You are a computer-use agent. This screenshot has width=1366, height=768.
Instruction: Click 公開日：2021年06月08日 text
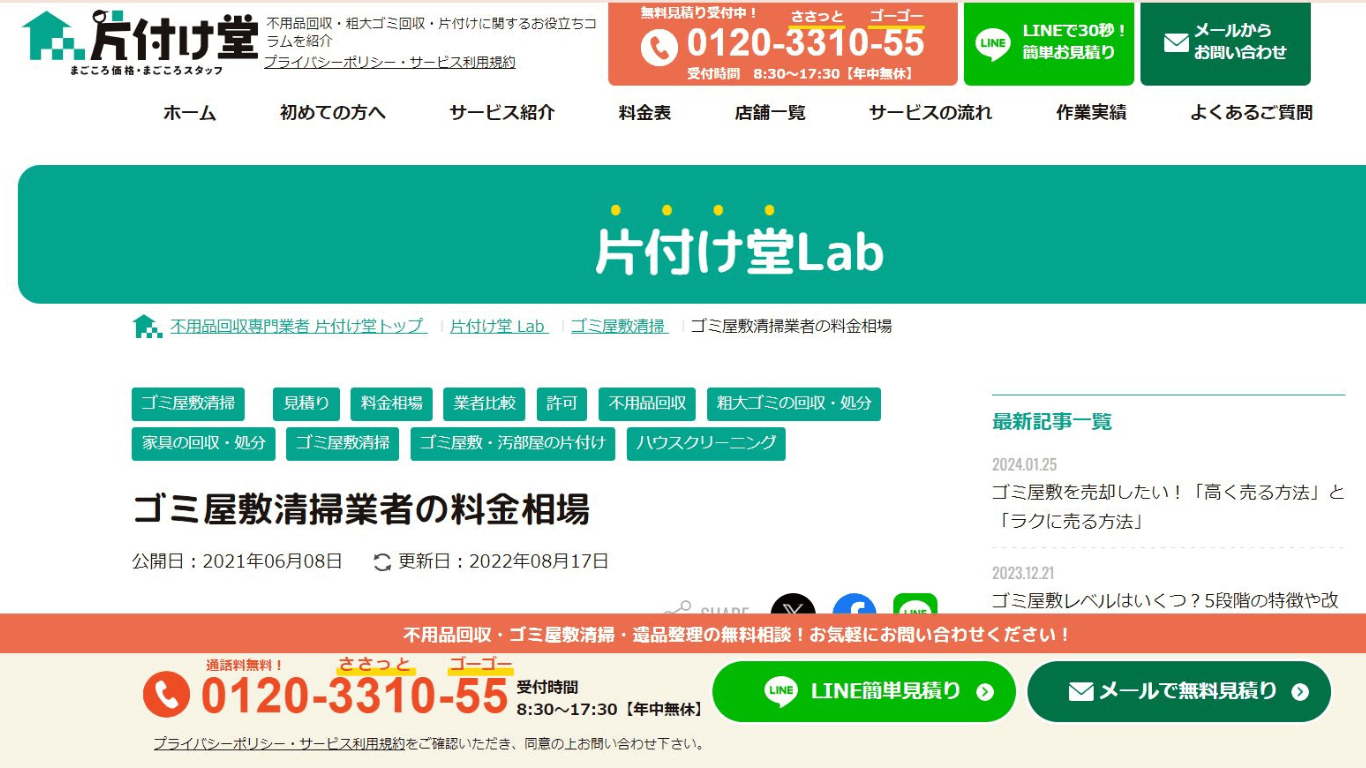click(237, 562)
